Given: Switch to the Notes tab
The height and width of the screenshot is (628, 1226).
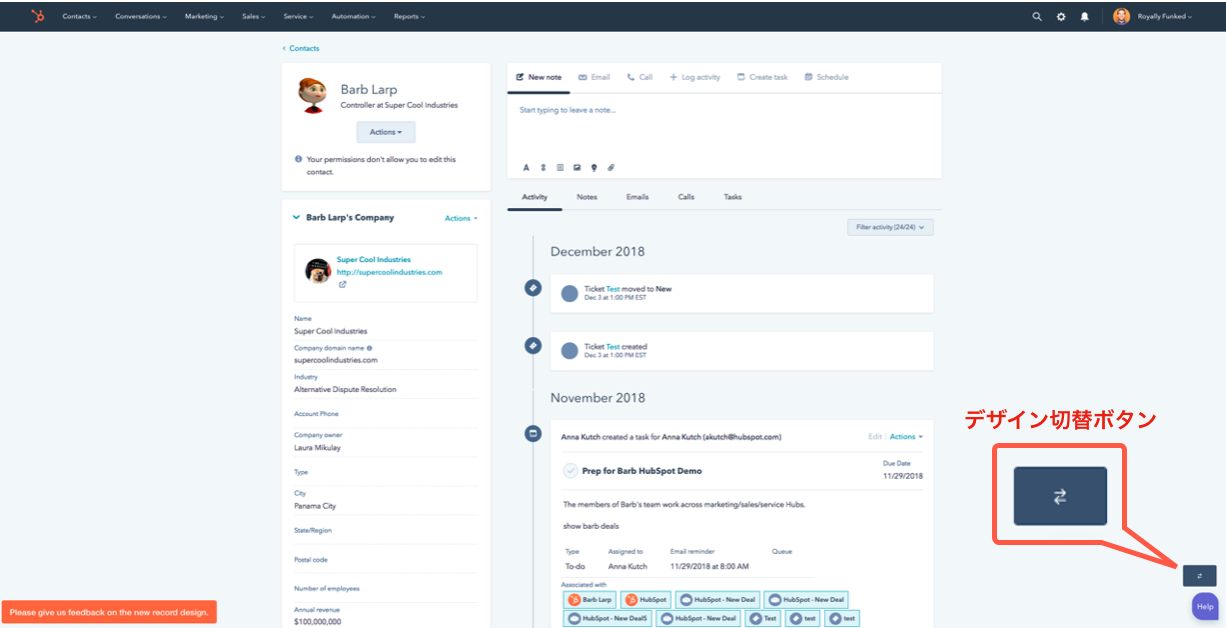Looking at the screenshot, I should point(587,197).
